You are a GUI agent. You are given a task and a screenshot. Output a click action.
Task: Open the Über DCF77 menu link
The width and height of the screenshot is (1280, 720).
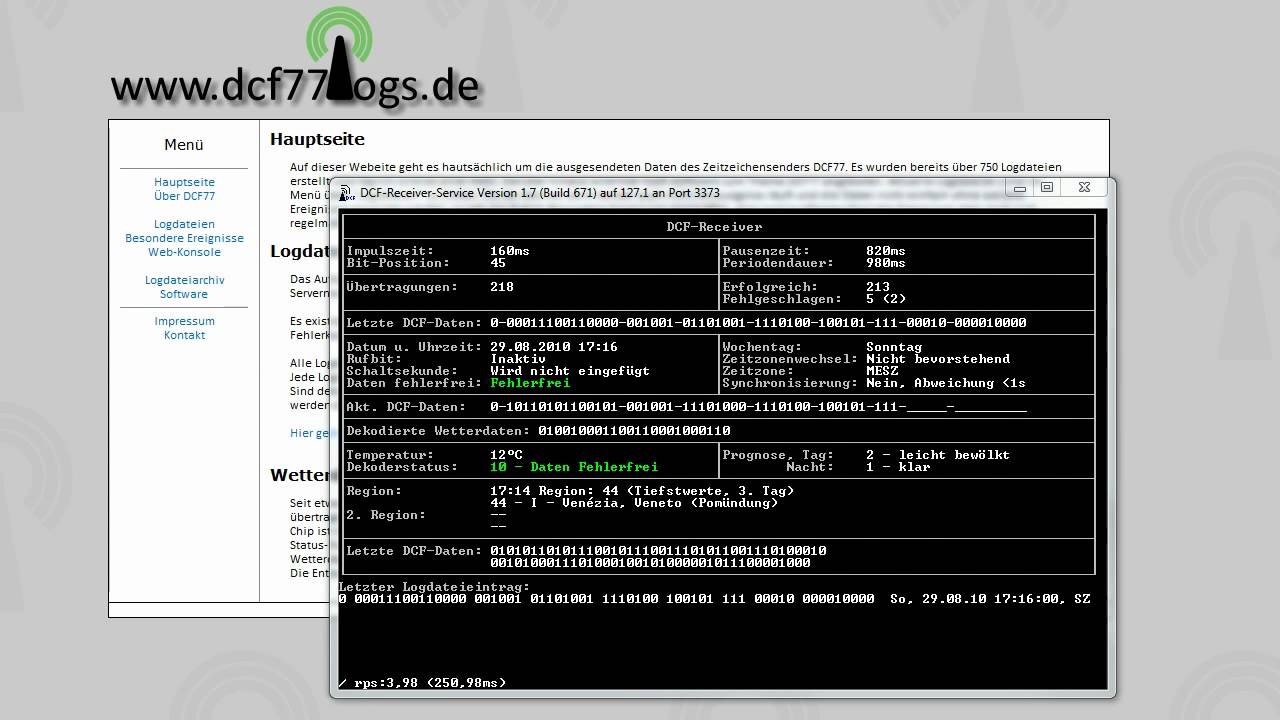click(184, 196)
